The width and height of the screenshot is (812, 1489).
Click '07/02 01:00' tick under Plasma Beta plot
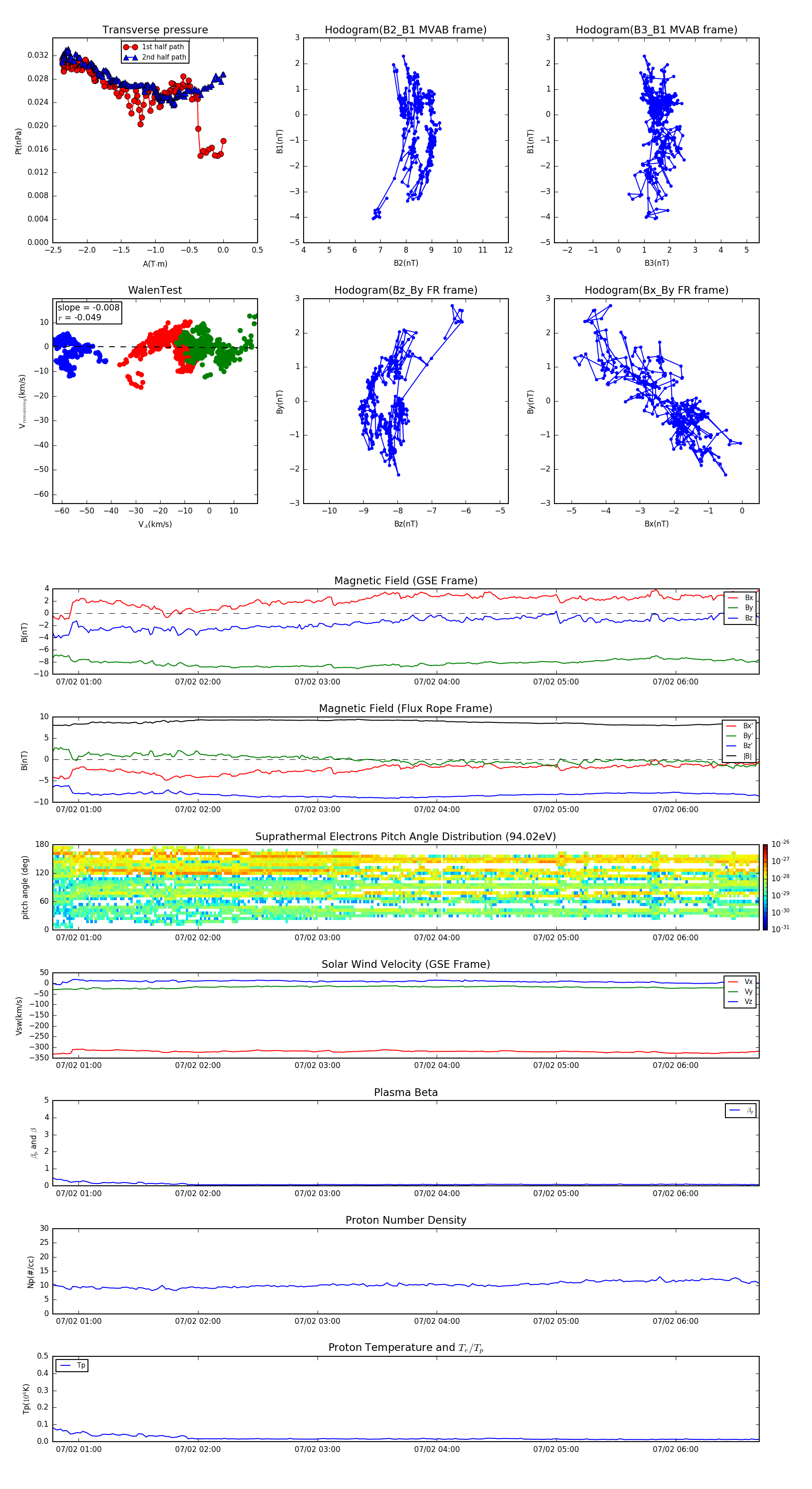pyautogui.click(x=78, y=1193)
